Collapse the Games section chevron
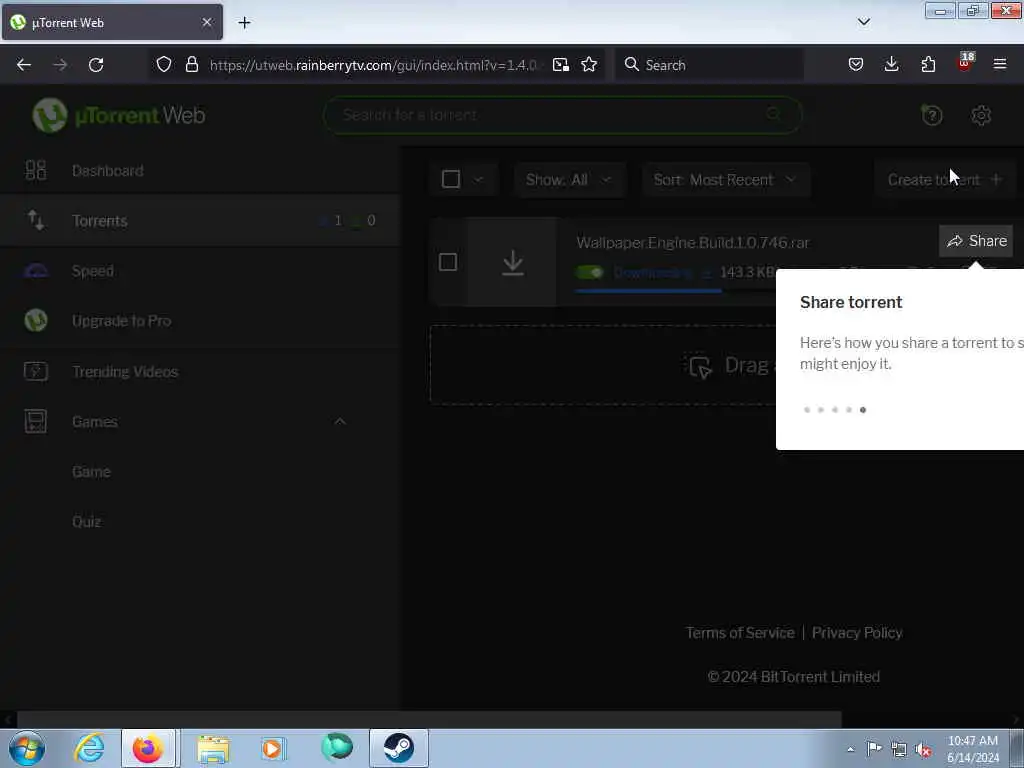 coord(340,421)
